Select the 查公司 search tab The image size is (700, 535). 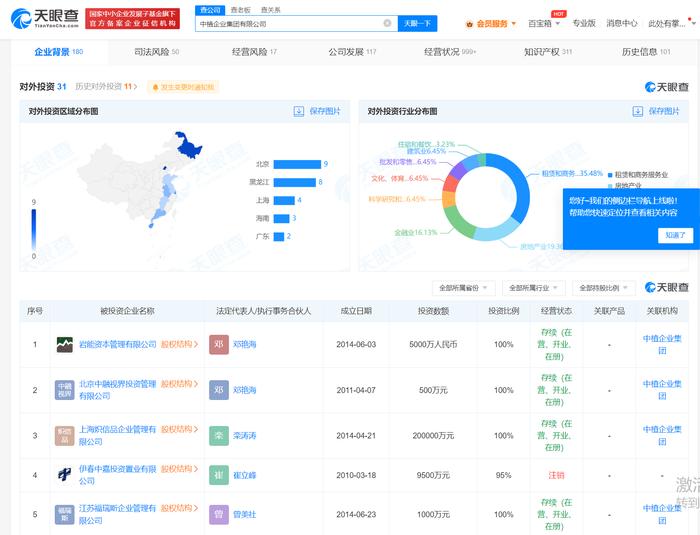click(210, 9)
